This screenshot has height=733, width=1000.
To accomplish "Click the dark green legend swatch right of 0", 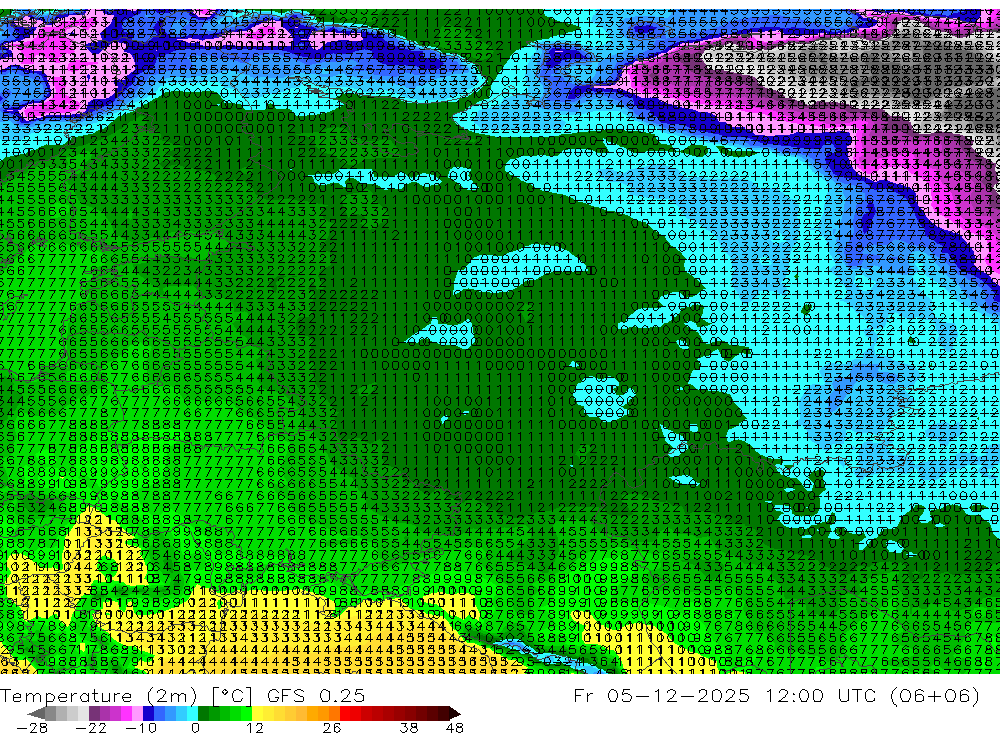I will 203,713.
